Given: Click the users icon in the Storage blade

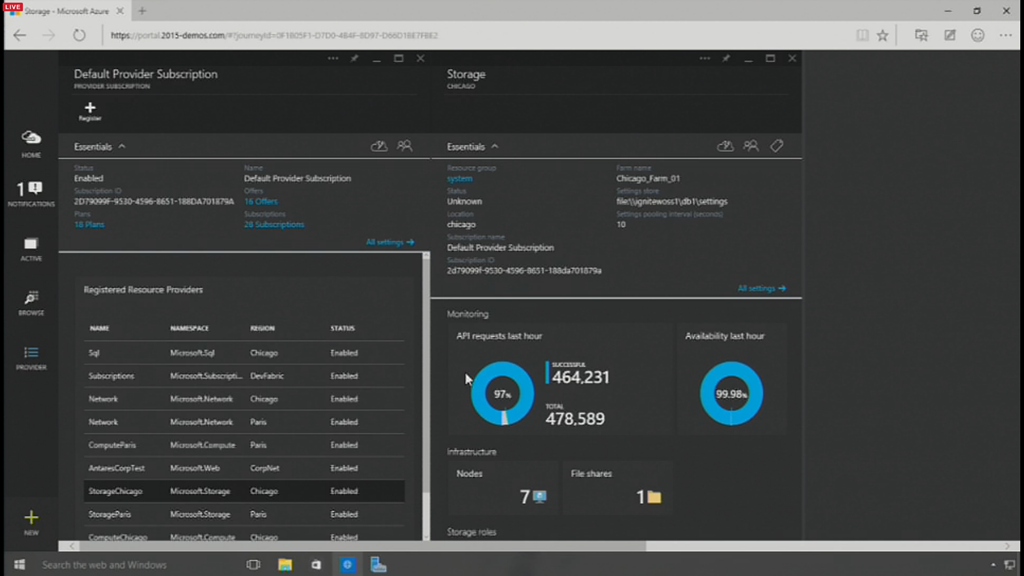Looking at the screenshot, I should point(750,146).
